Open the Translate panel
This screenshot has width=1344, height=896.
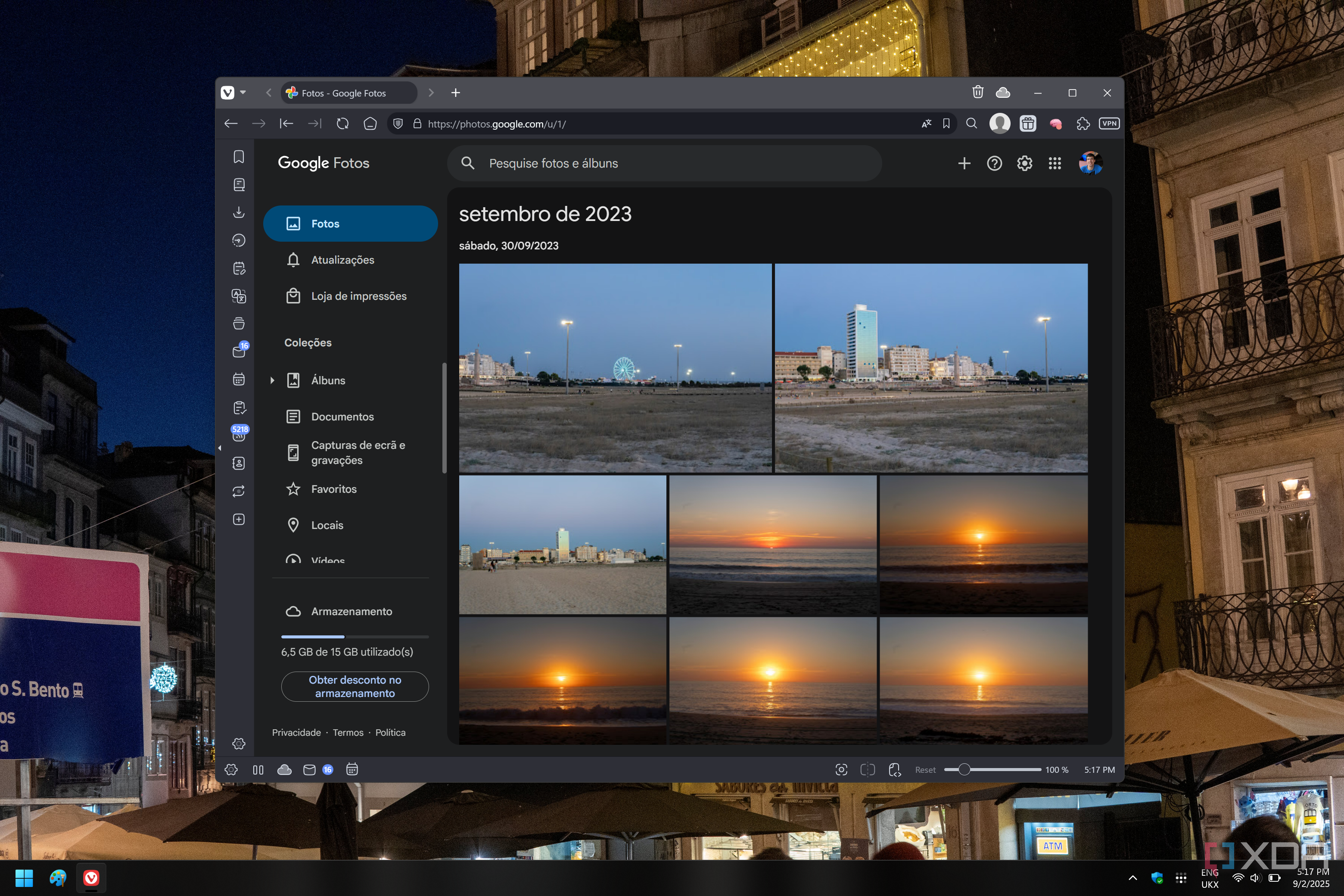239,296
